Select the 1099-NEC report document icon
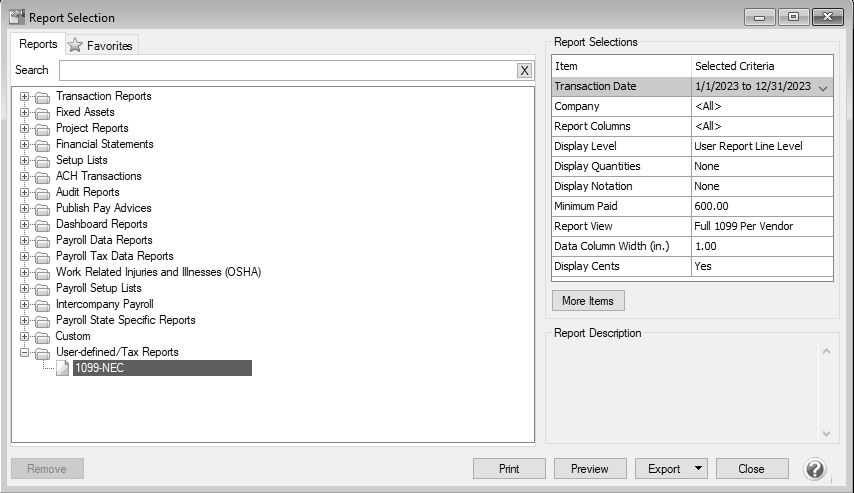The image size is (854, 493). click(63, 368)
